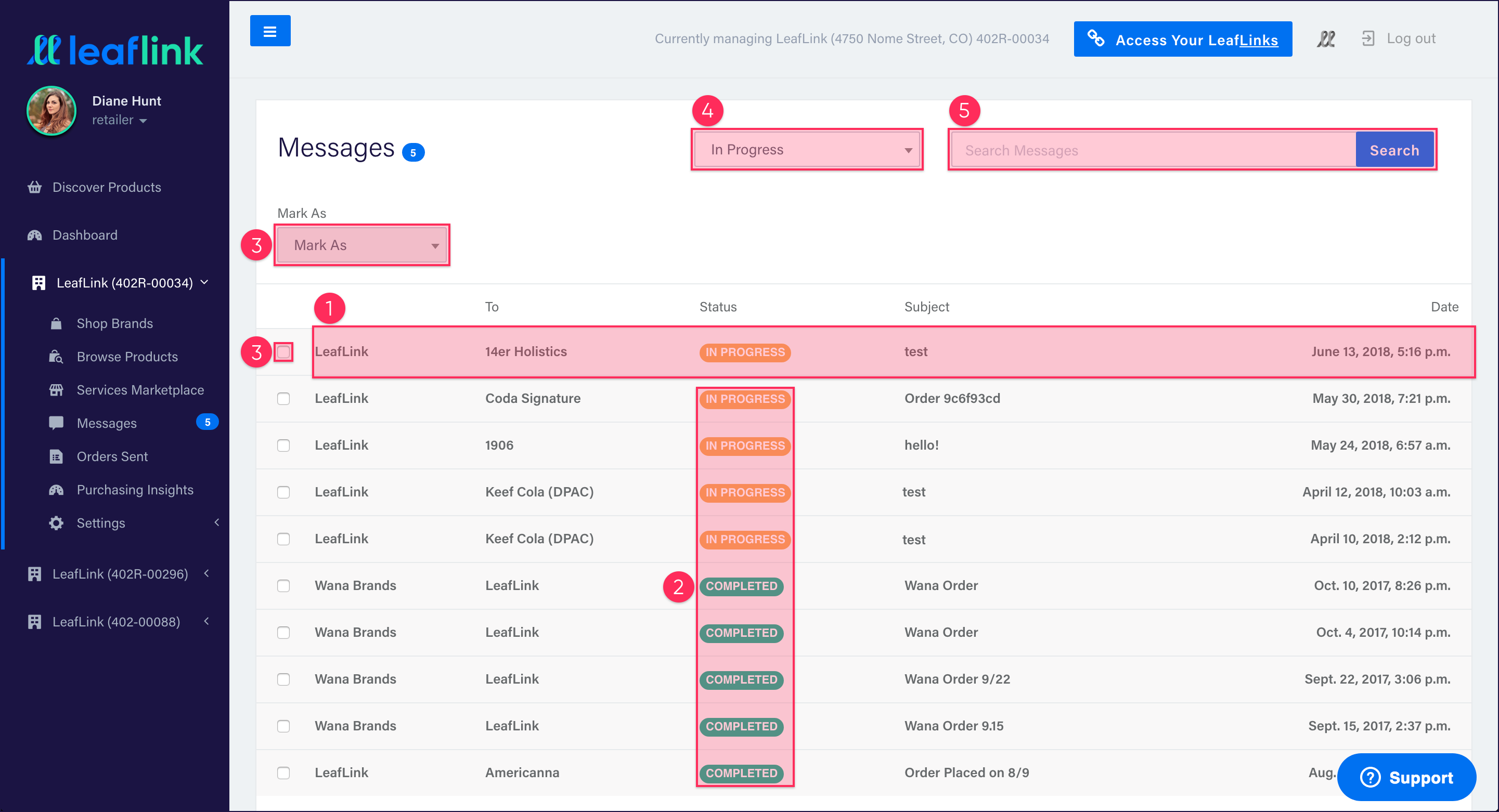Viewport: 1499px width, 812px height.
Task: Click the Messages count badge in sidebar
Action: tap(207, 422)
